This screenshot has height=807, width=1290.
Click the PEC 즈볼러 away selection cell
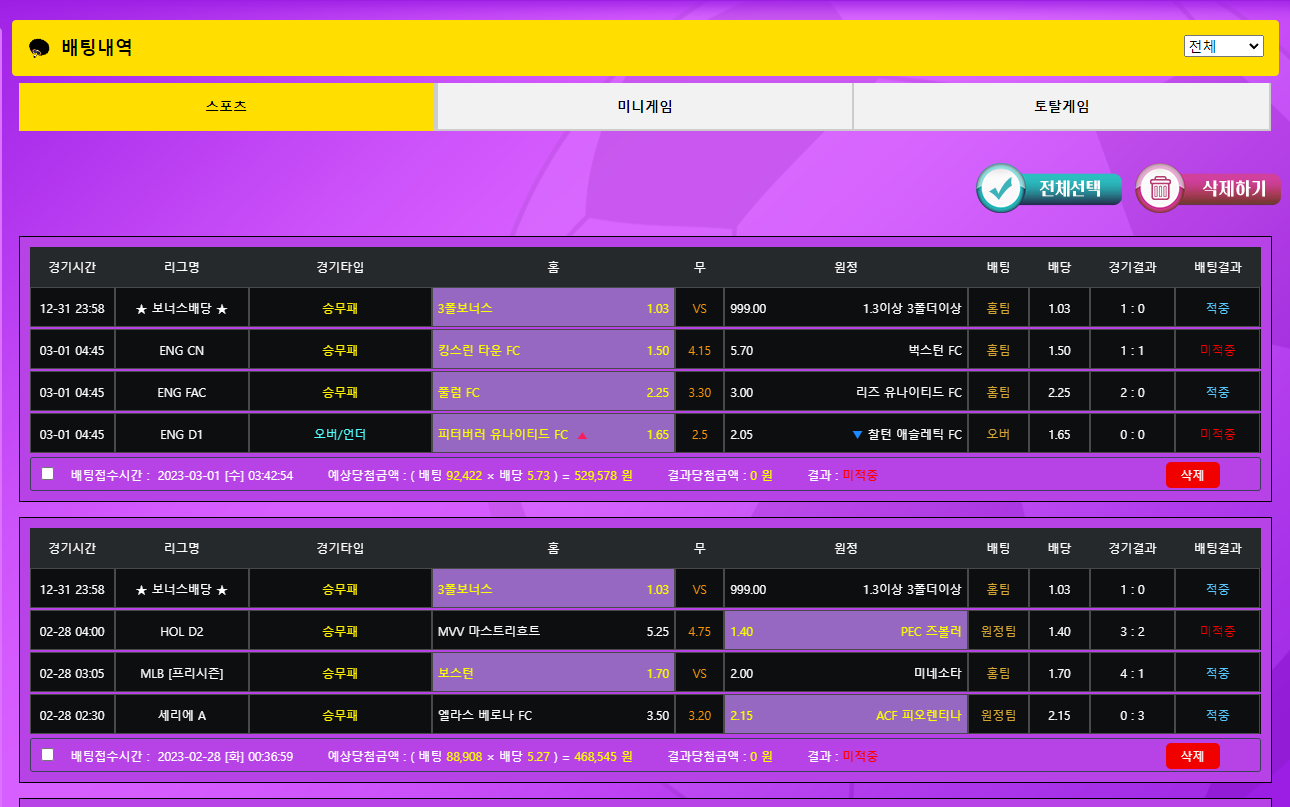click(x=845, y=632)
